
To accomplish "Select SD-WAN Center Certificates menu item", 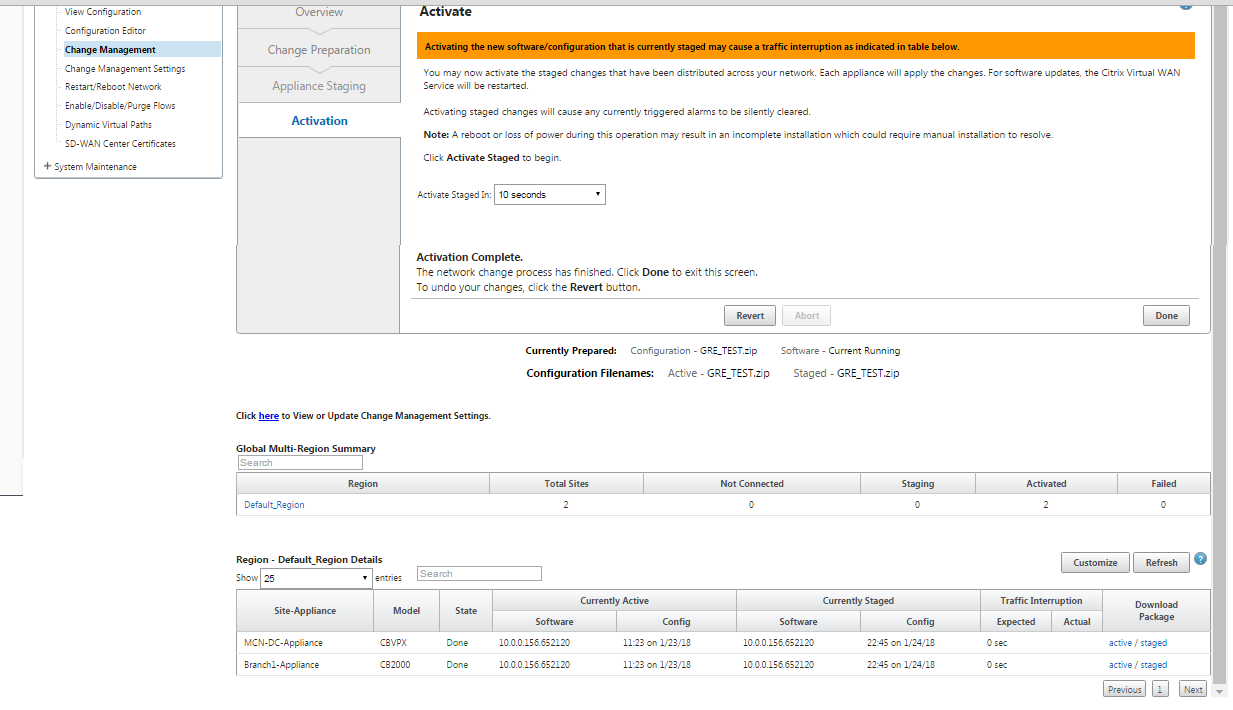I will pyautogui.click(x=120, y=144).
